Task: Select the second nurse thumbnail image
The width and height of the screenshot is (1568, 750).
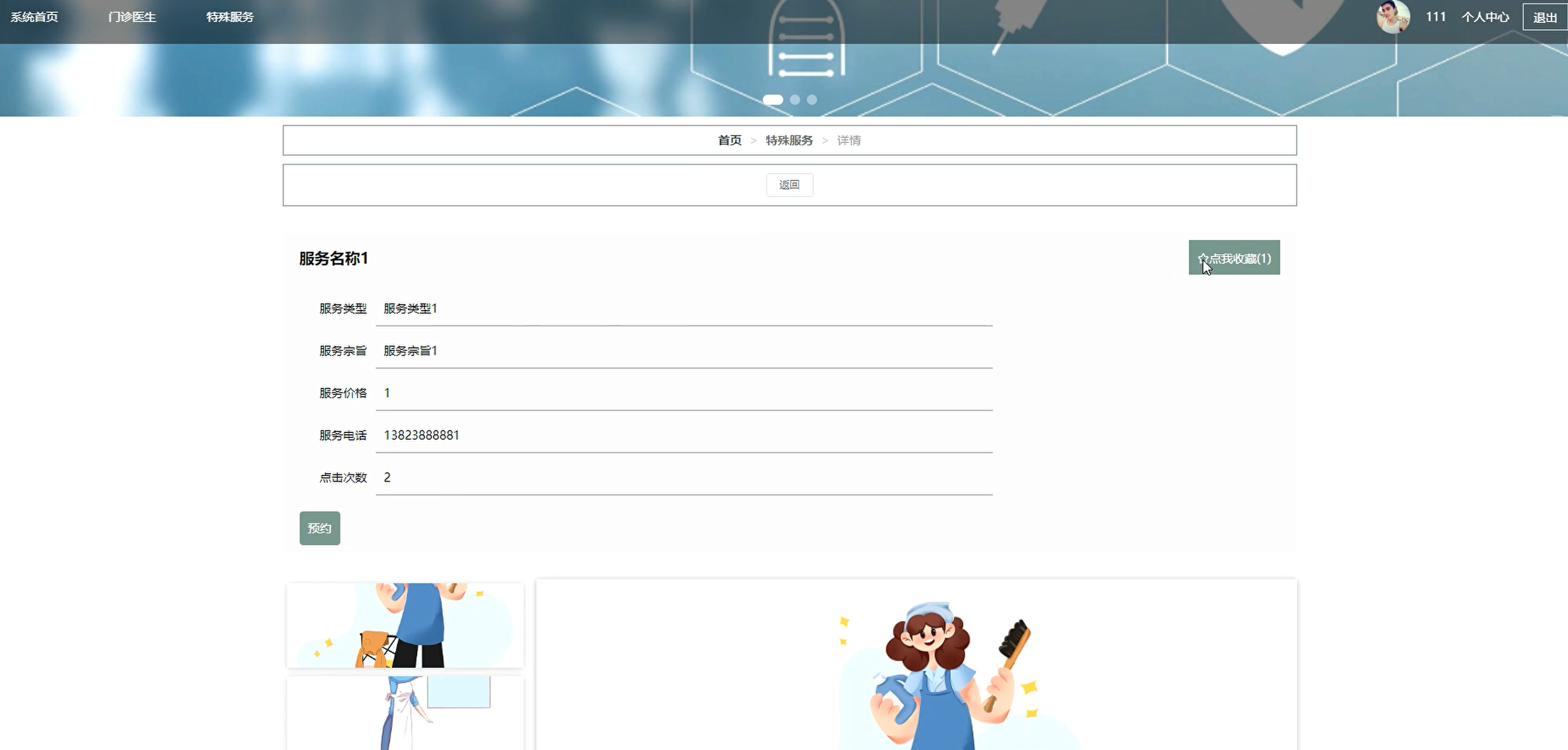Action: [405, 713]
